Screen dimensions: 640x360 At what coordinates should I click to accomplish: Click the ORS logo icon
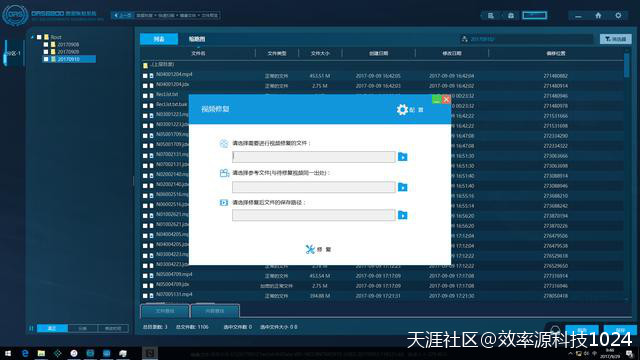[x=15, y=16]
